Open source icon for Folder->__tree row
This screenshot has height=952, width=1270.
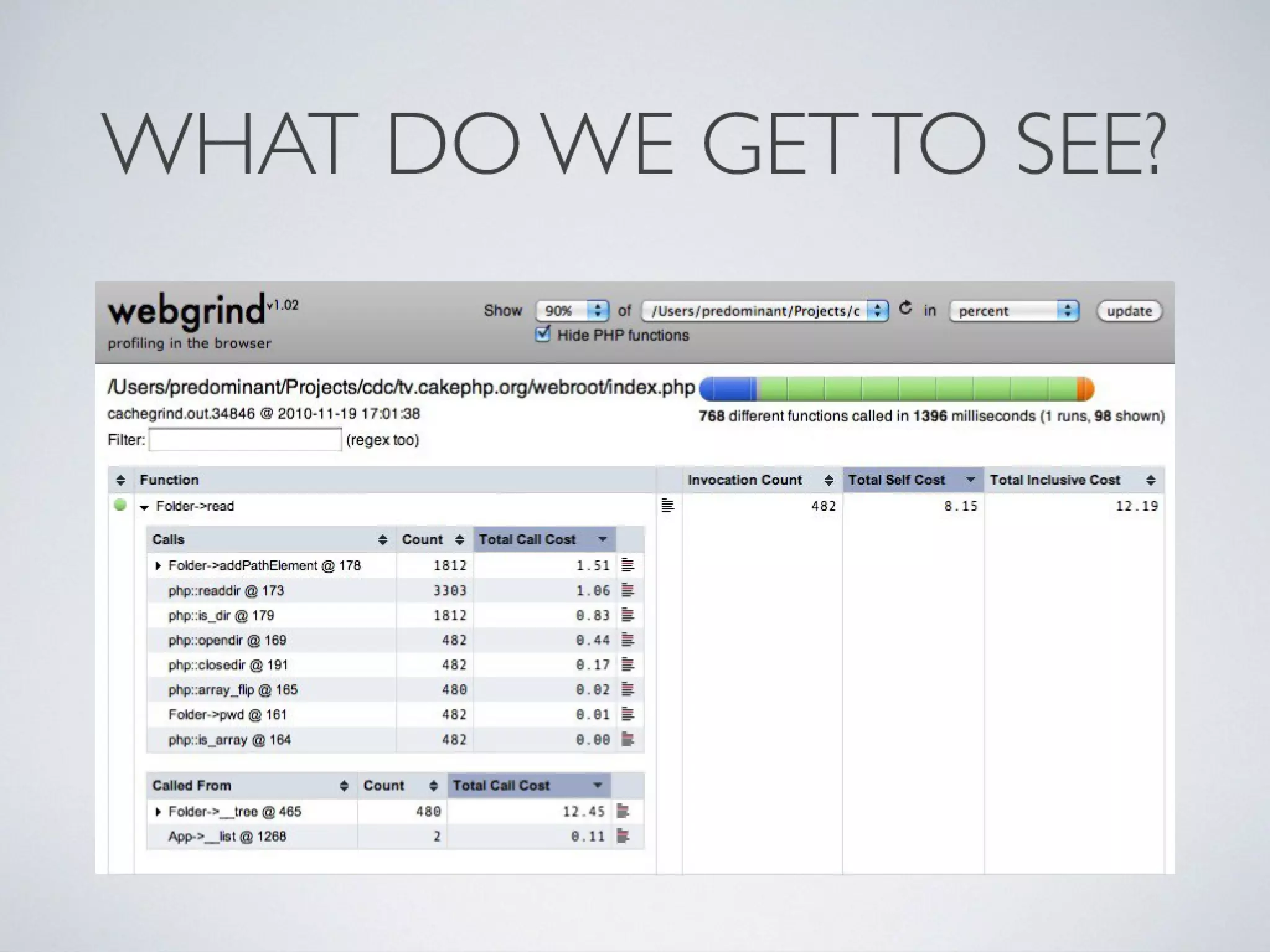(x=623, y=811)
